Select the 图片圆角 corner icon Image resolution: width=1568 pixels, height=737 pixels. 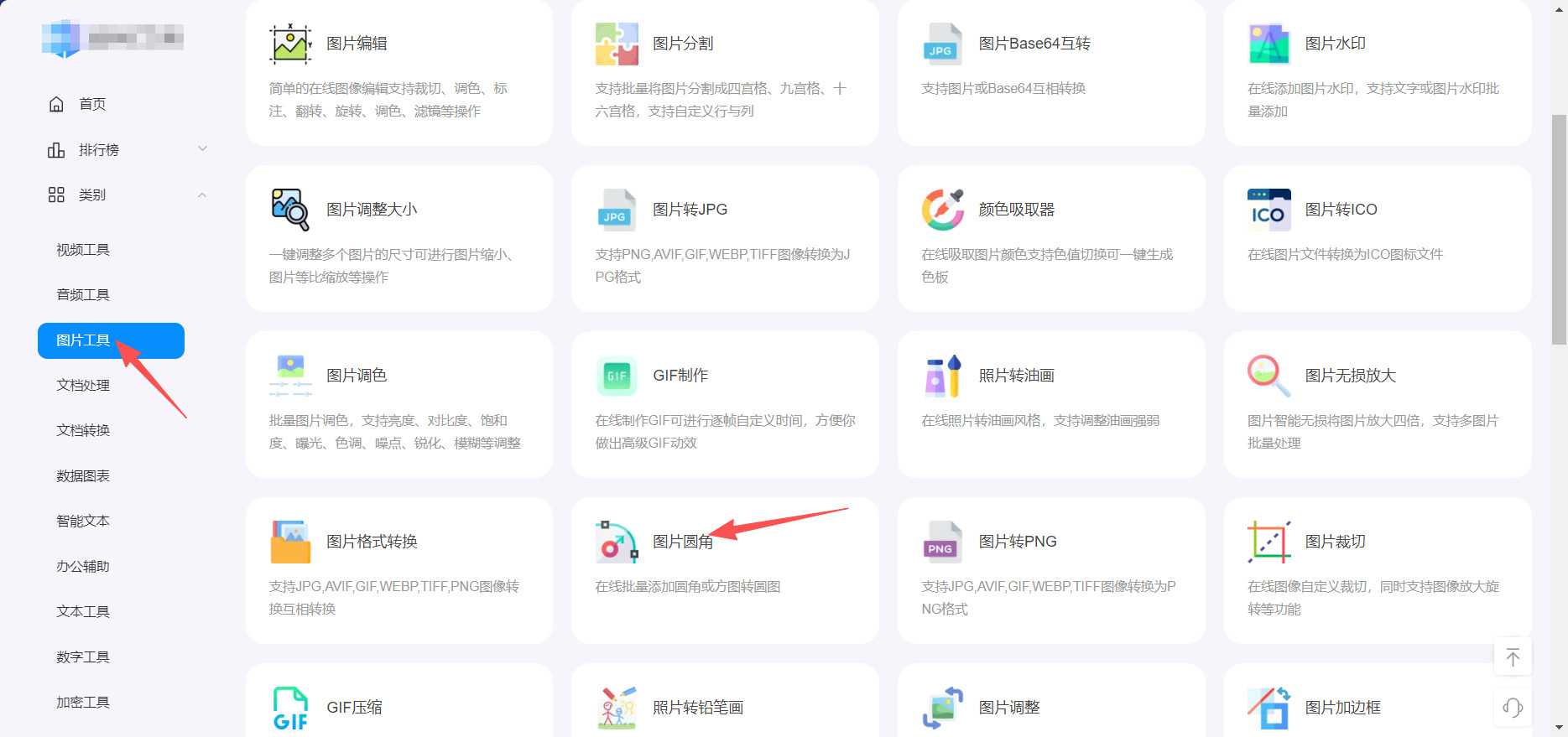coord(617,542)
